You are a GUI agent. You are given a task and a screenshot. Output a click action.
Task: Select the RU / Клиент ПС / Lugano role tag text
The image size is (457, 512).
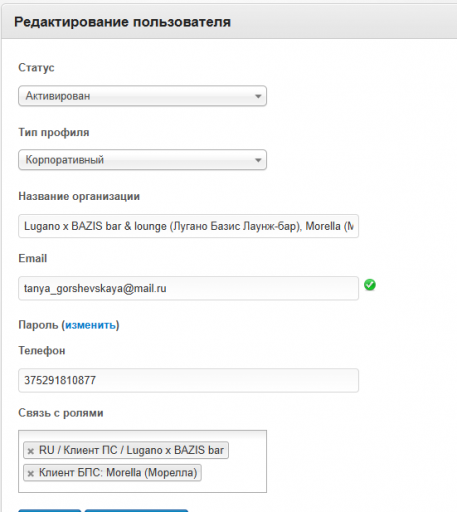point(131,450)
